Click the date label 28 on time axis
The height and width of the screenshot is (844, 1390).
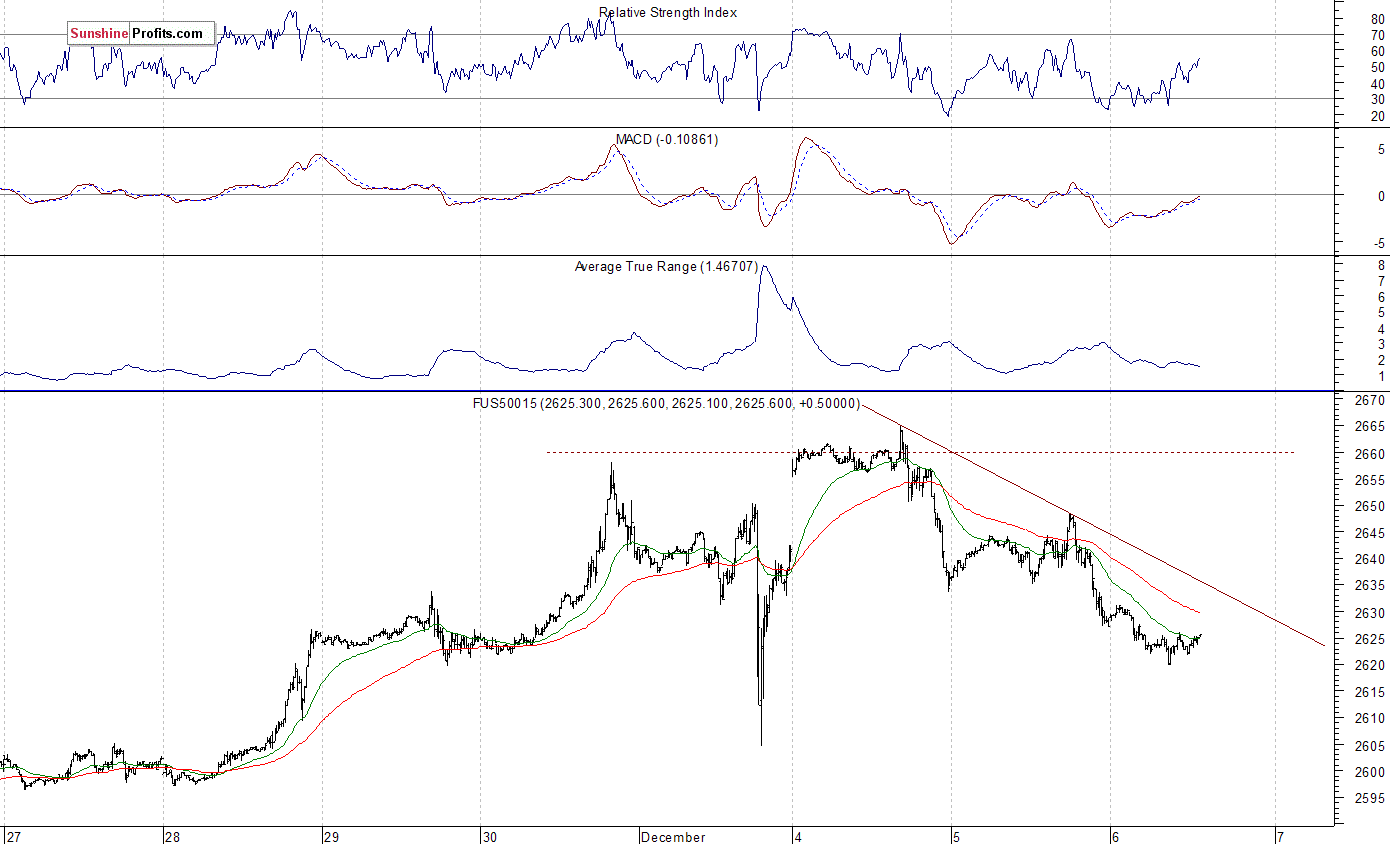[x=173, y=837]
